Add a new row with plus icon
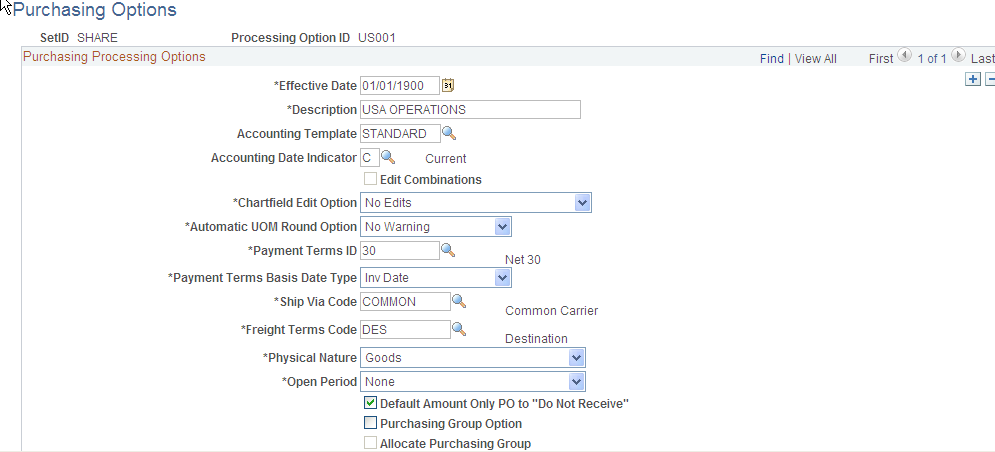995x452 pixels. pos(972,79)
